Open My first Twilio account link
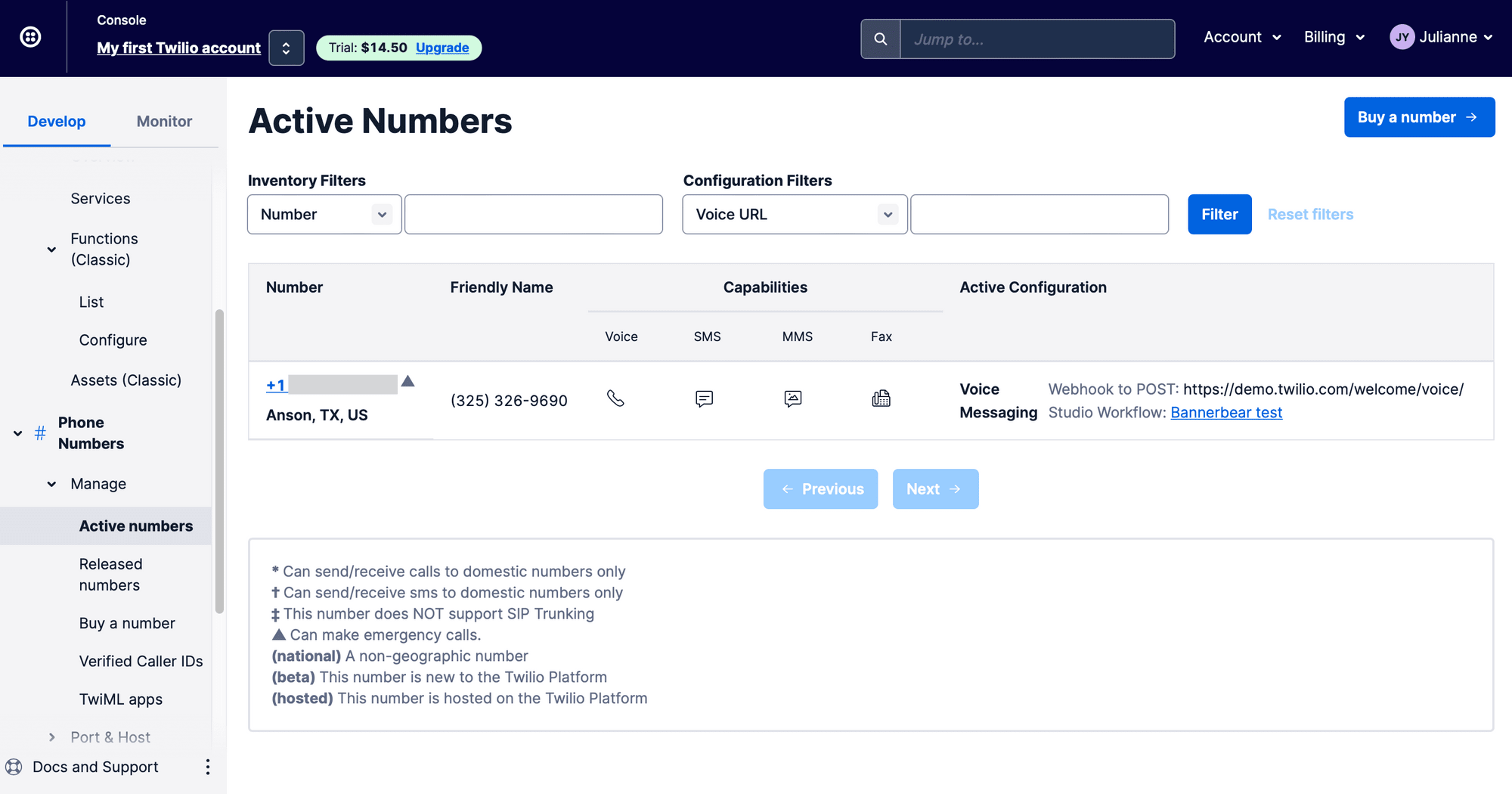Screen dimensions: 1512x794 point(178,48)
